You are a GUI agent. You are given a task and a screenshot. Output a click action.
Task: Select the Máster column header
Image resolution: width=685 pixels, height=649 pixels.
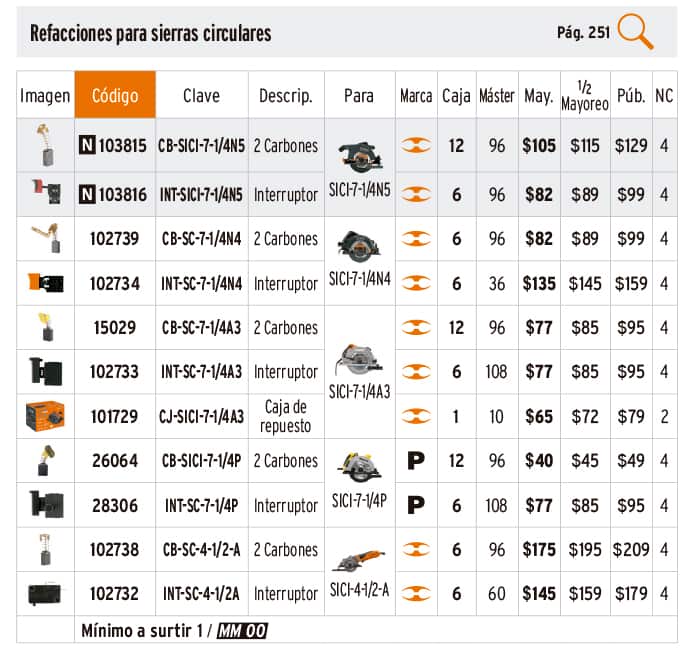[497, 95]
